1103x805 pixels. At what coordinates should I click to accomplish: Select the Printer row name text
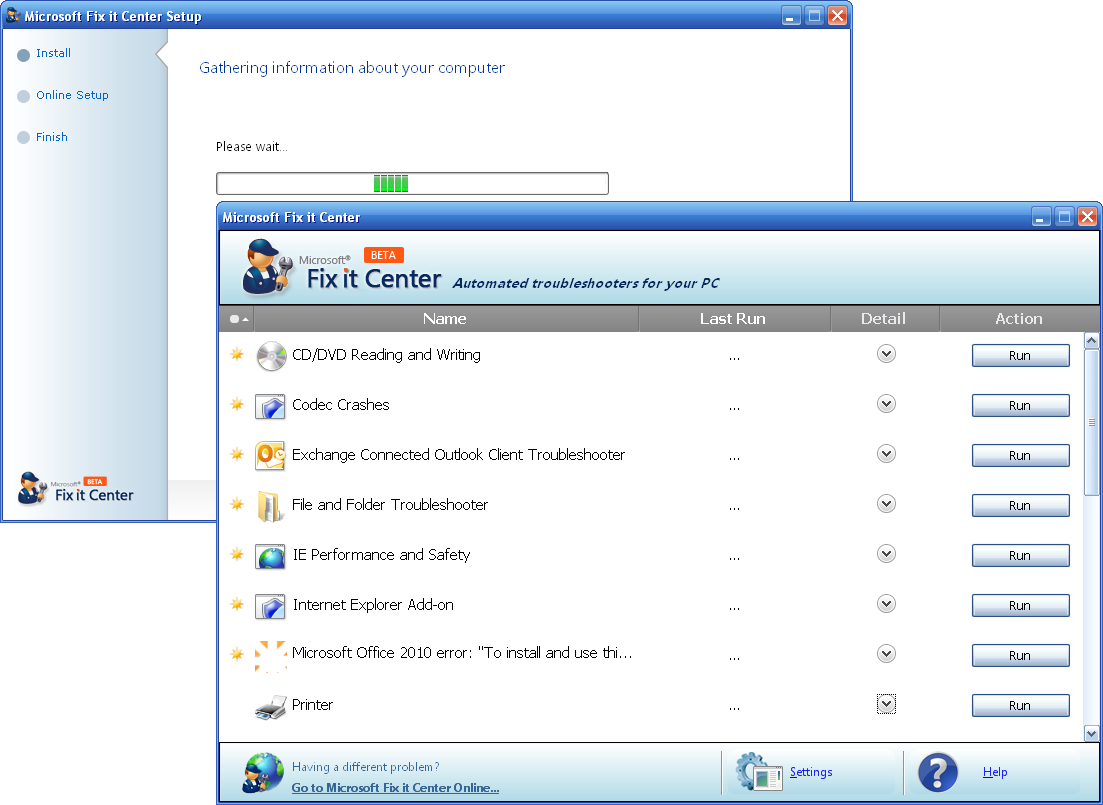[x=312, y=705]
